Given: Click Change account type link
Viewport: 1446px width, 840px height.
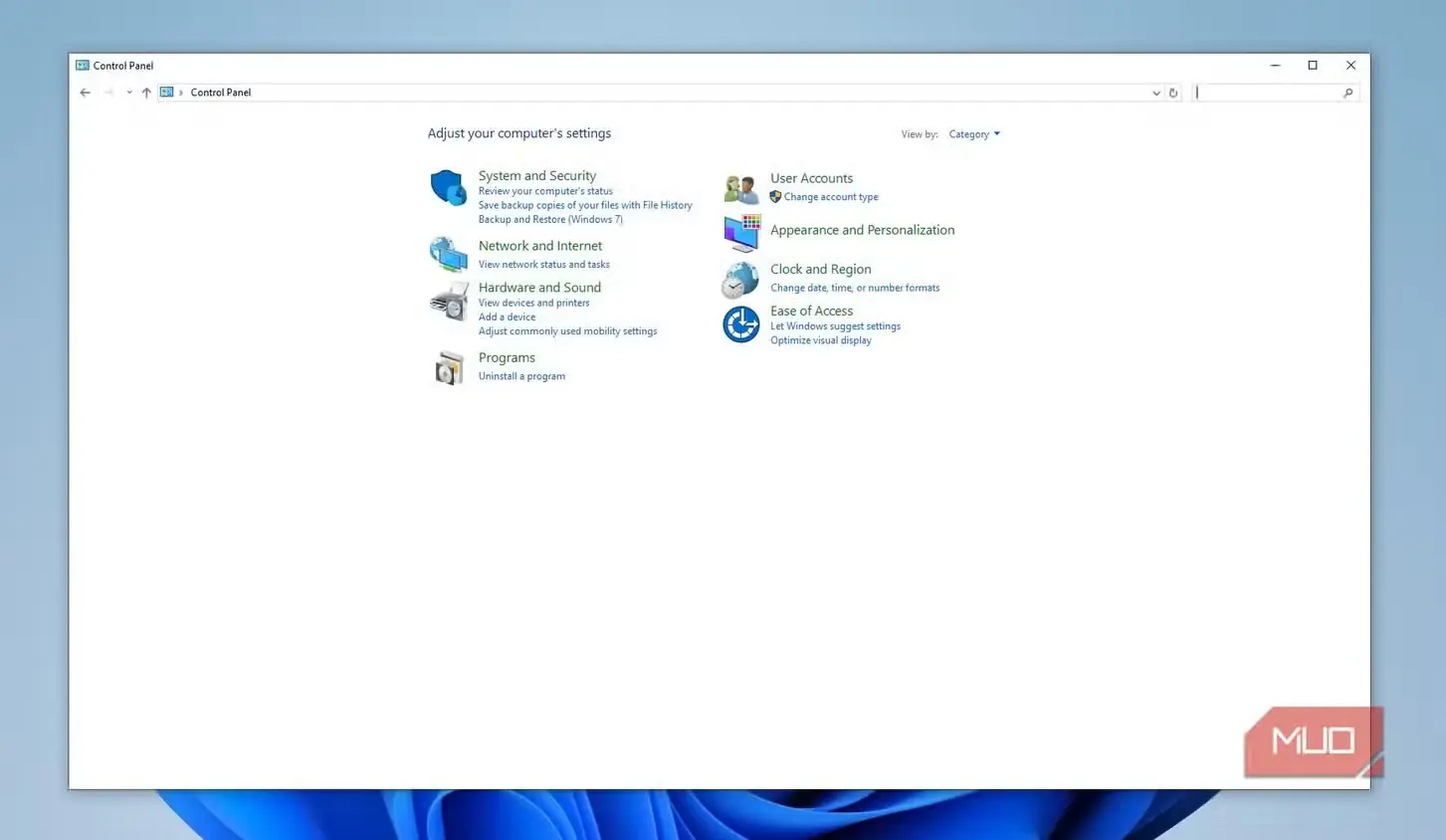Looking at the screenshot, I should 831,197.
